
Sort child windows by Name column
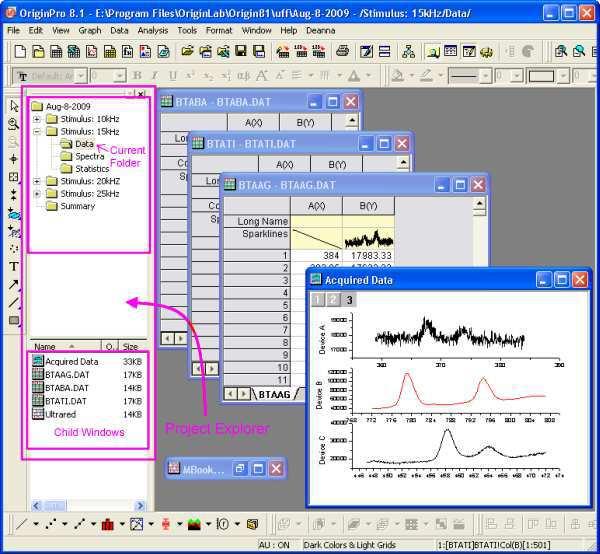(x=65, y=346)
